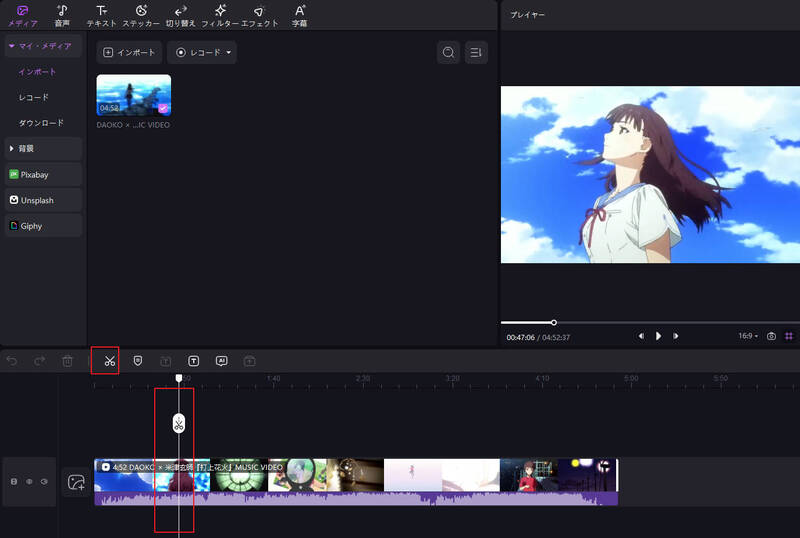The width and height of the screenshot is (800, 538).
Task: Select ダウンロード in the media sidebar
Action: click(41, 123)
